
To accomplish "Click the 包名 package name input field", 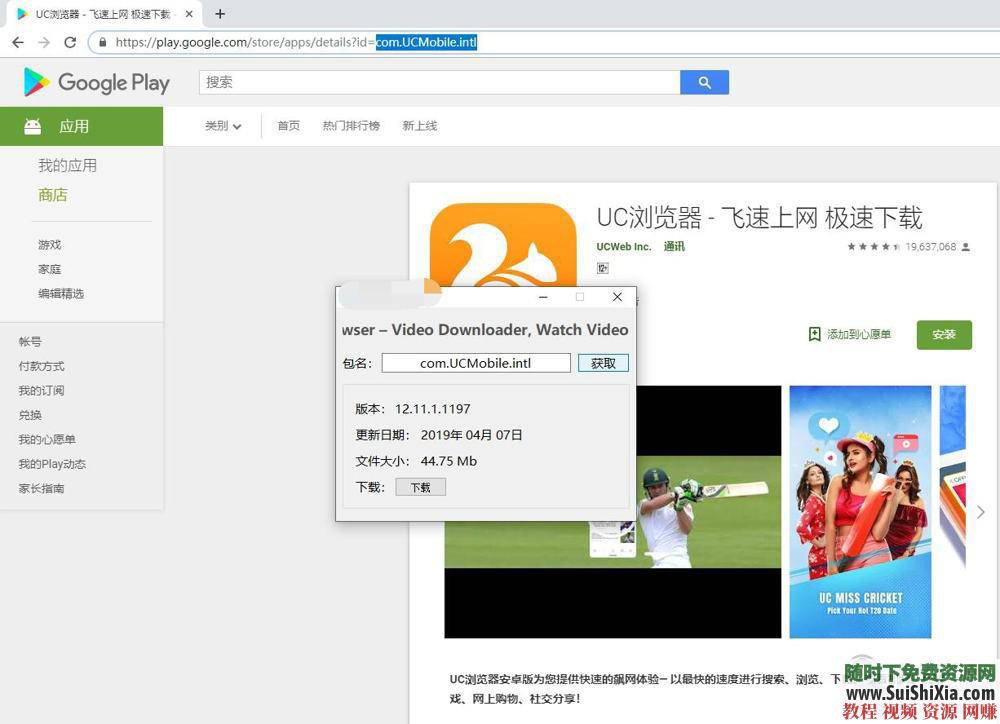I will [476, 363].
